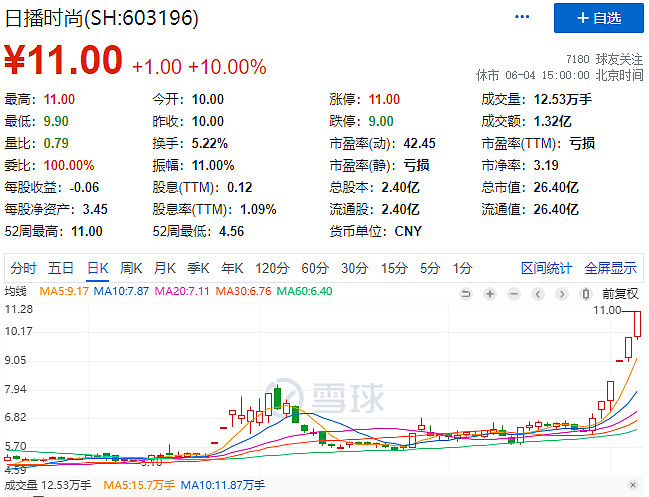649x497 pixels.
Task: Click the latest candlestick marked 11.00
Action: click(637, 324)
